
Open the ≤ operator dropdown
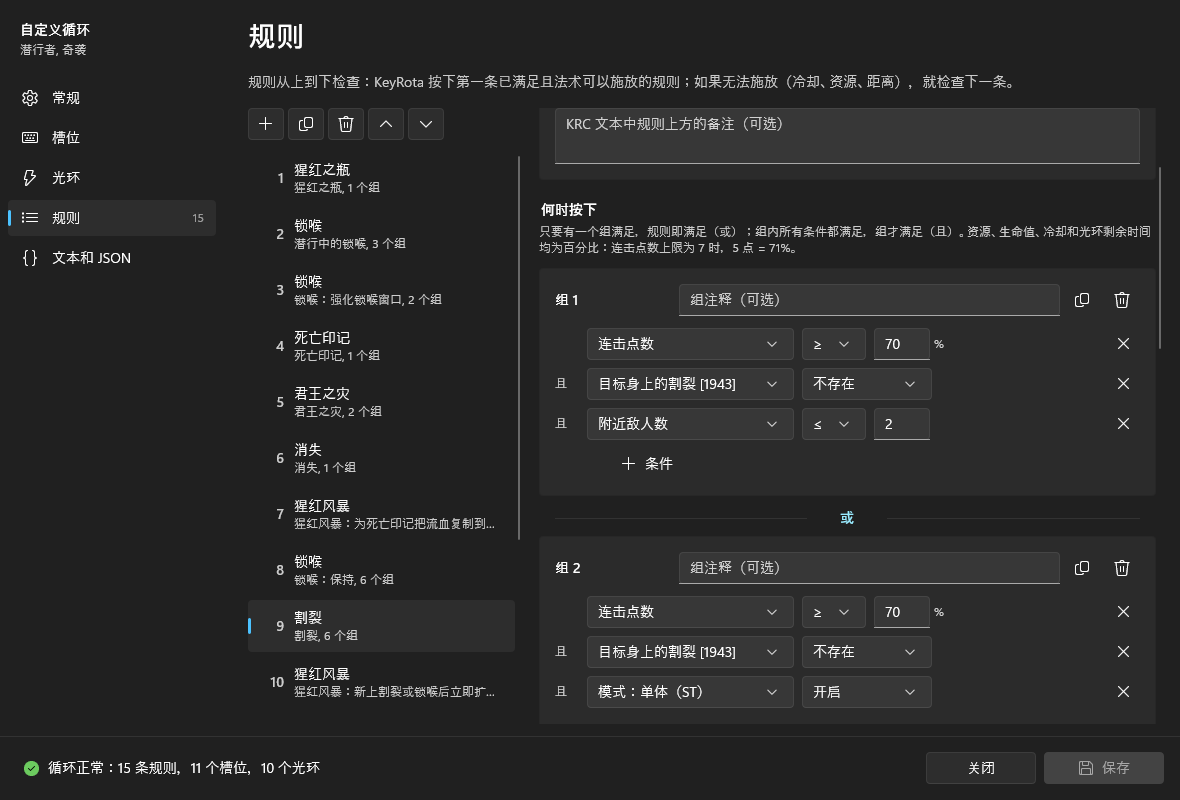pyautogui.click(x=833, y=424)
